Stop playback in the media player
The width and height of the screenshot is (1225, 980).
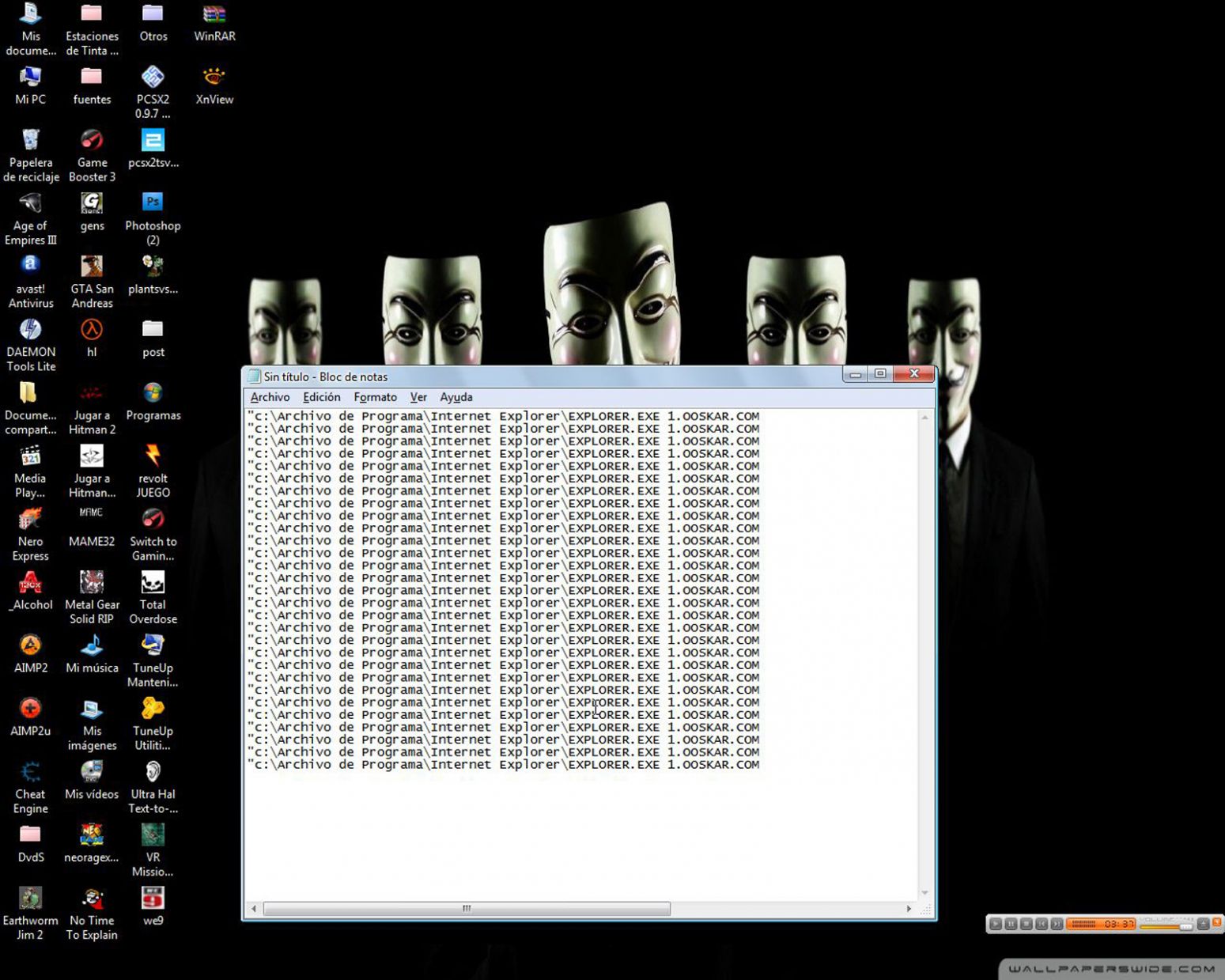pyautogui.click(x=1027, y=925)
